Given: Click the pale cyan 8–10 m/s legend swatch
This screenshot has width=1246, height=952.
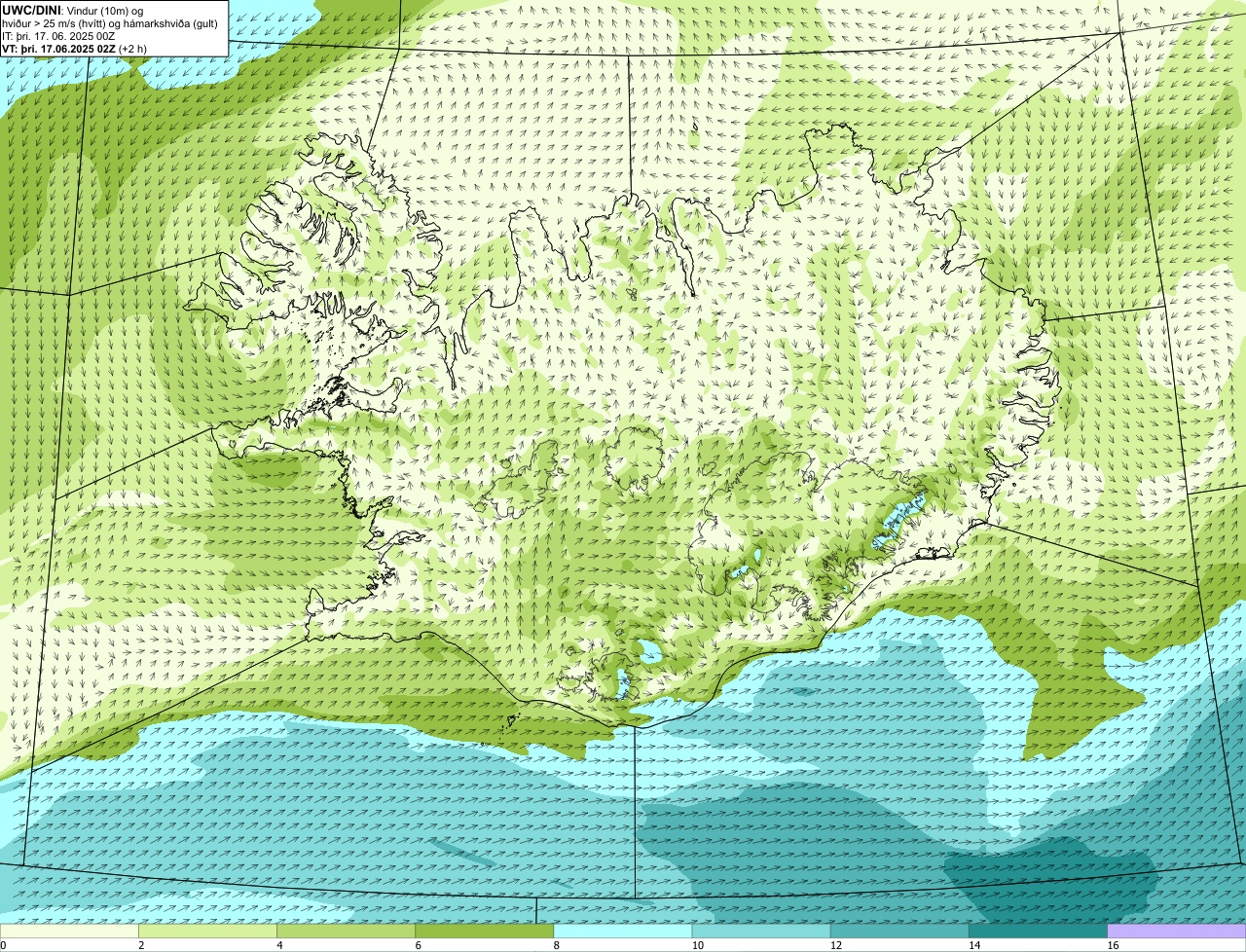Looking at the screenshot, I should pyautogui.click(x=623, y=931).
